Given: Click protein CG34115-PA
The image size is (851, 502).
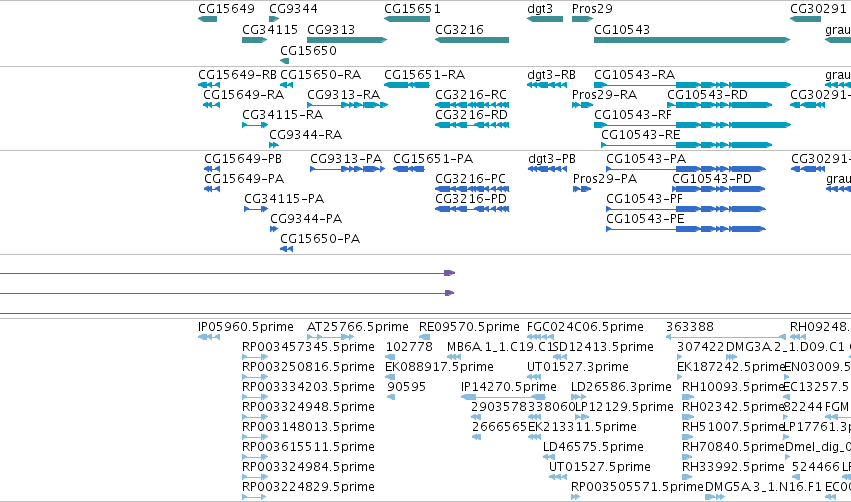Looking at the screenshot, I should [x=256, y=209].
